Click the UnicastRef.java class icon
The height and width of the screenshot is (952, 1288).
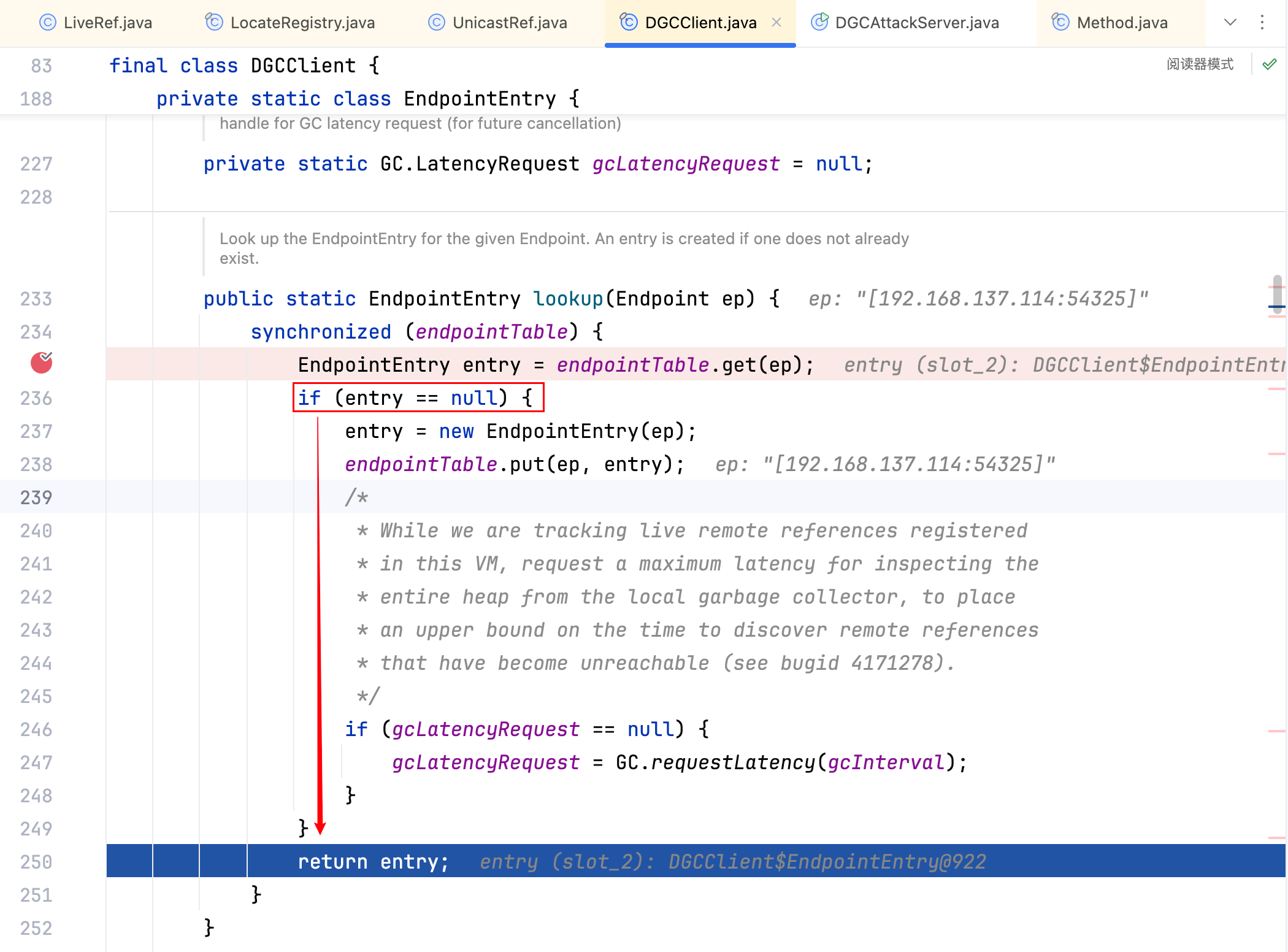436,23
